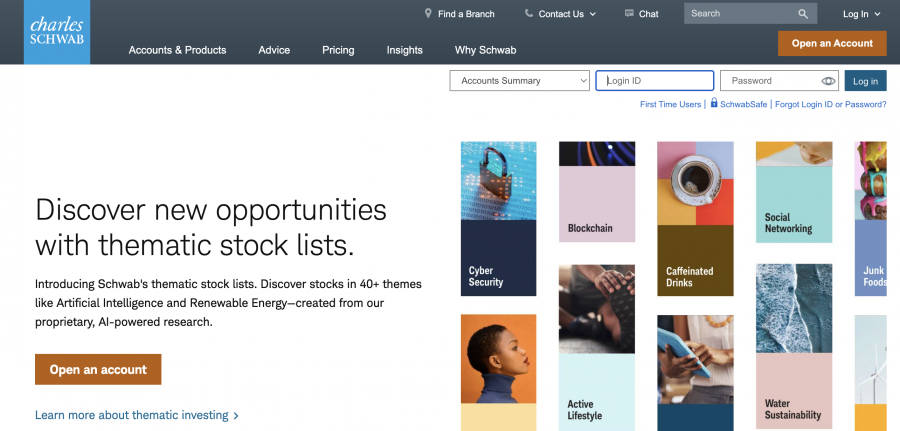Screen dimensions: 900x431
Task: Expand the top-right Log In menu
Action: click(861, 14)
